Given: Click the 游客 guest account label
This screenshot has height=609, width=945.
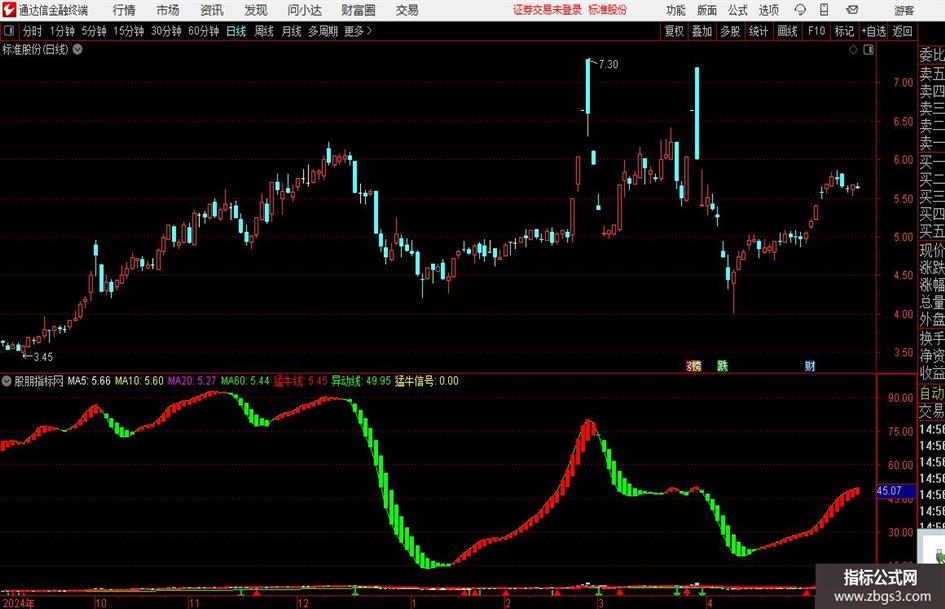Looking at the screenshot, I should pyautogui.click(x=904, y=10).
